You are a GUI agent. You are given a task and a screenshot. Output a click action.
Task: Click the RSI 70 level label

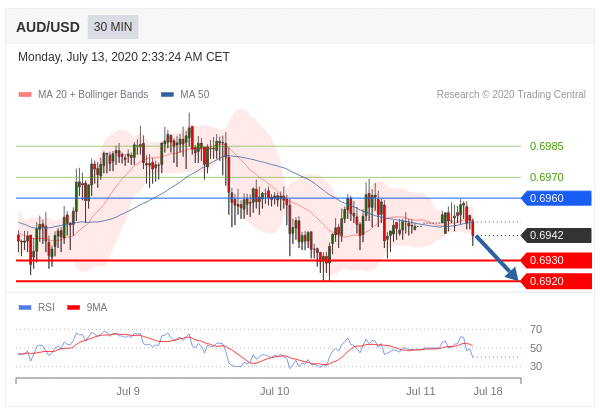[536, 329]
